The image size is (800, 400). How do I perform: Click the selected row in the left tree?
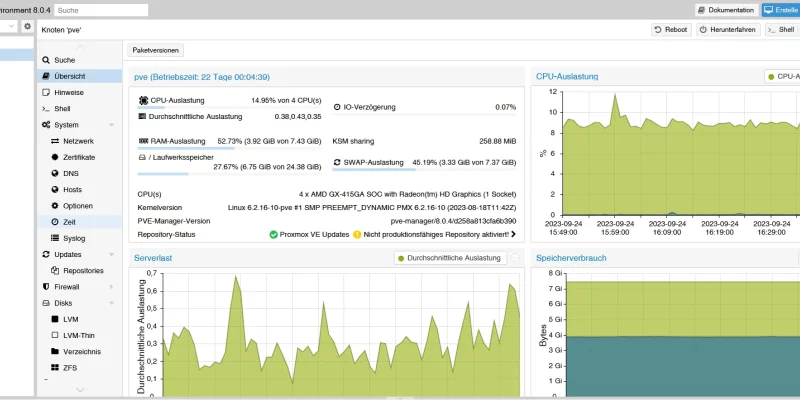click(x=17, y=55)
